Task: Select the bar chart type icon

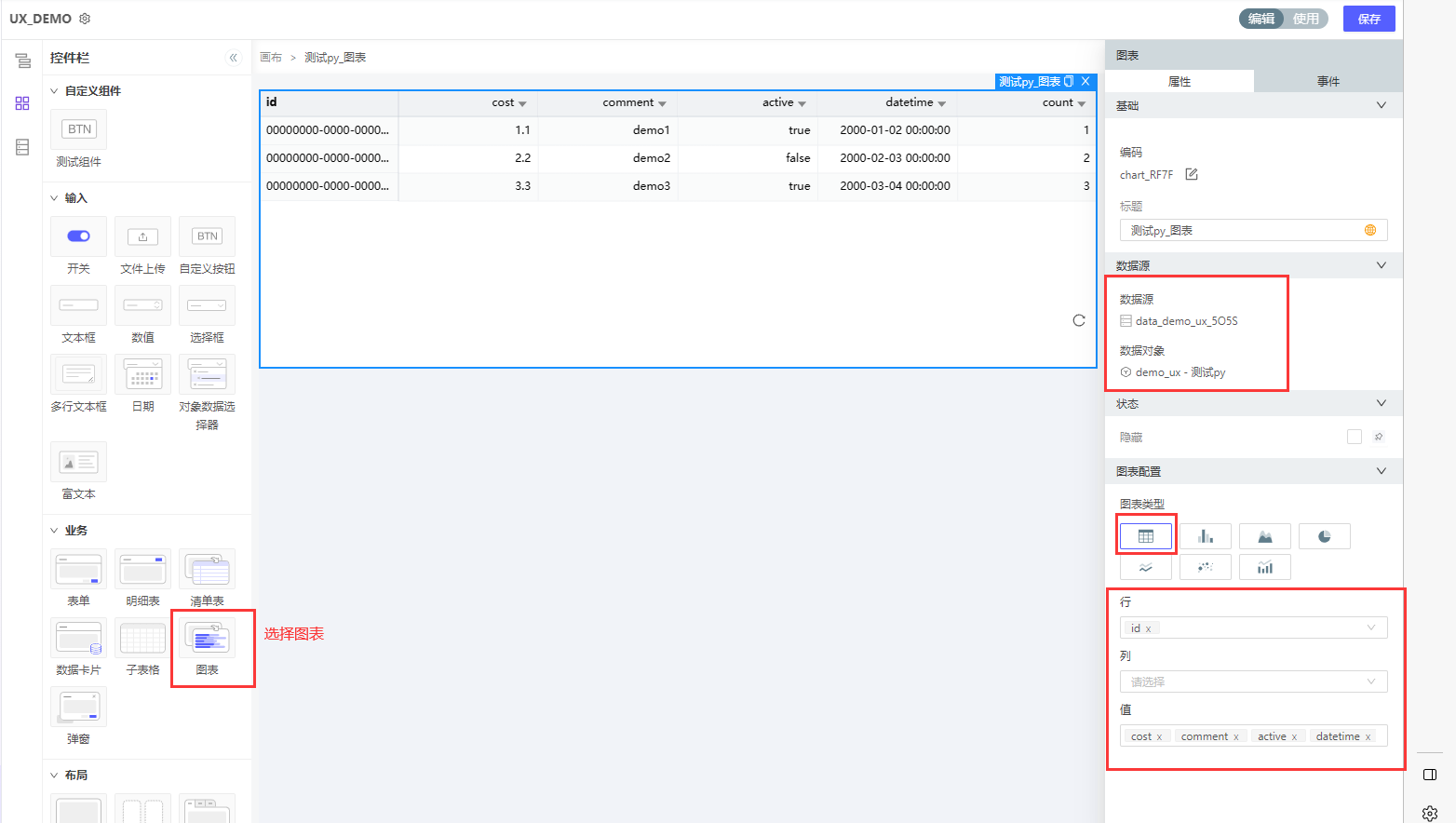Action: coord(1205,536)
